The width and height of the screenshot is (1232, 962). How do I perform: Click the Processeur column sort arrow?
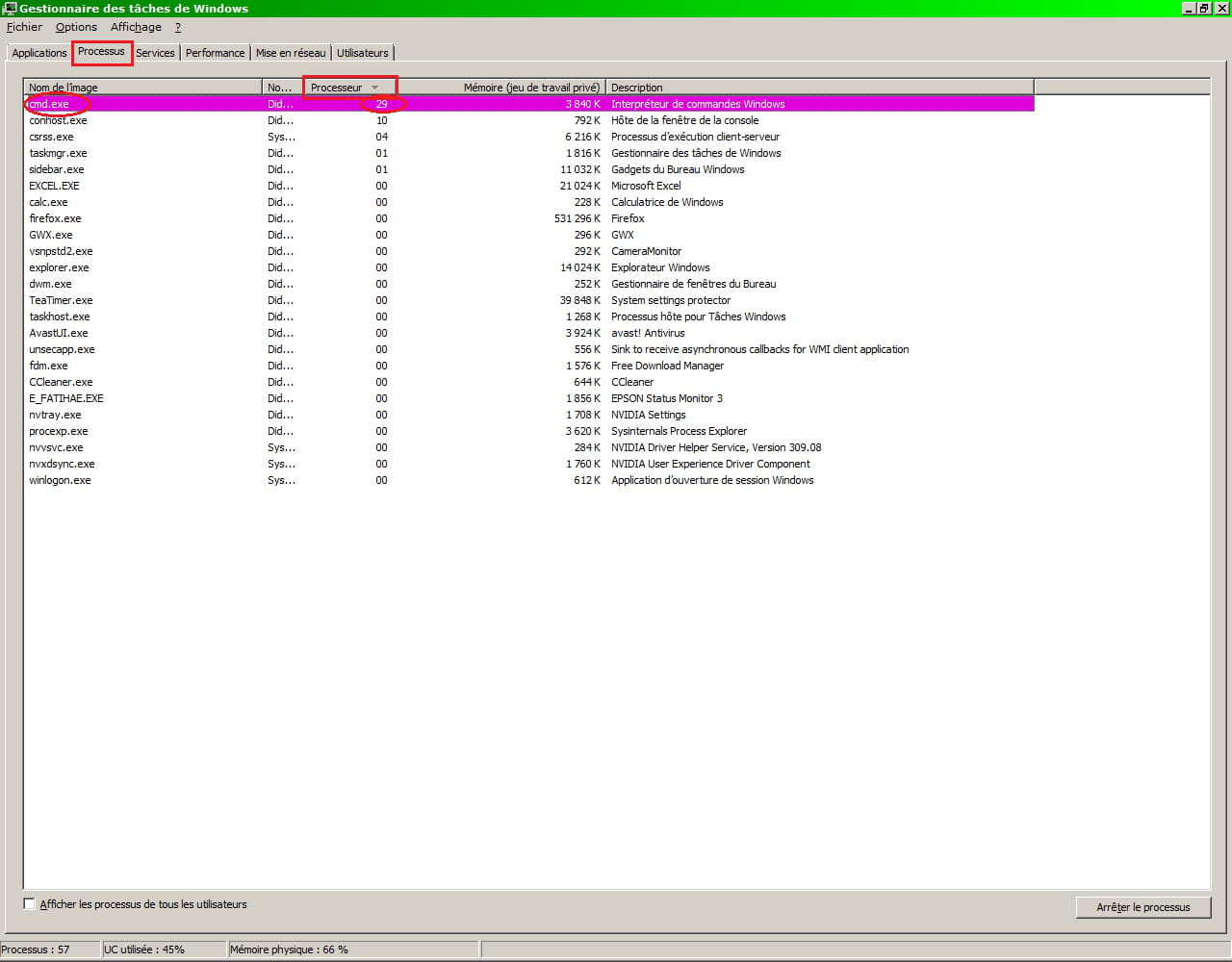(x=374, y=88)
